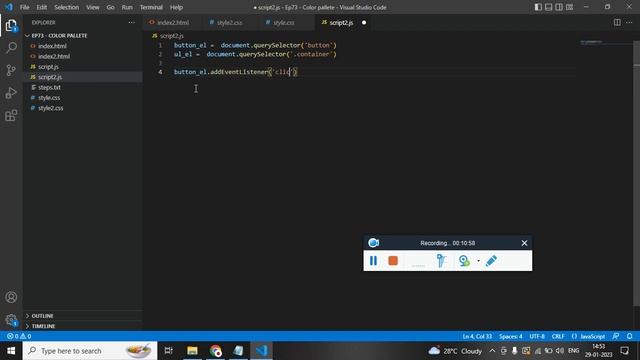Screen dimensions: 640x360
Task: Show hidden system tray icons
Action: coord(492,351)
